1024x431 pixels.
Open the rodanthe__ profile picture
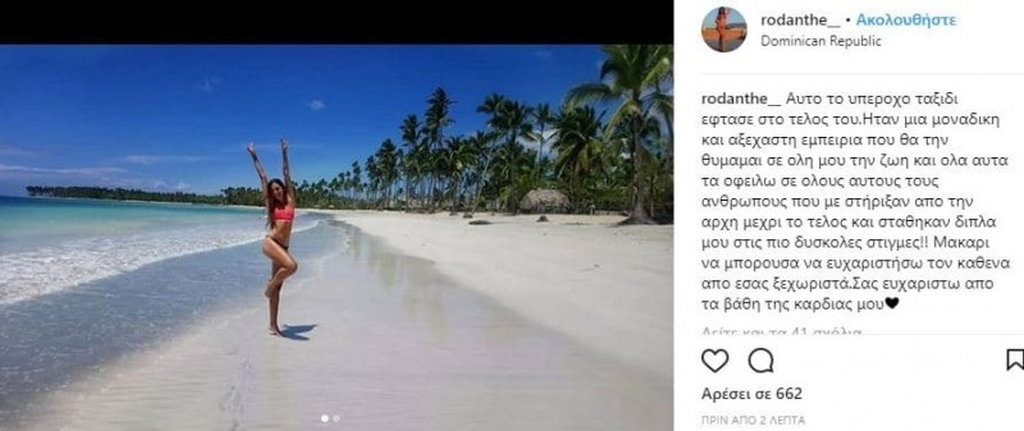[x=724, y=29]
